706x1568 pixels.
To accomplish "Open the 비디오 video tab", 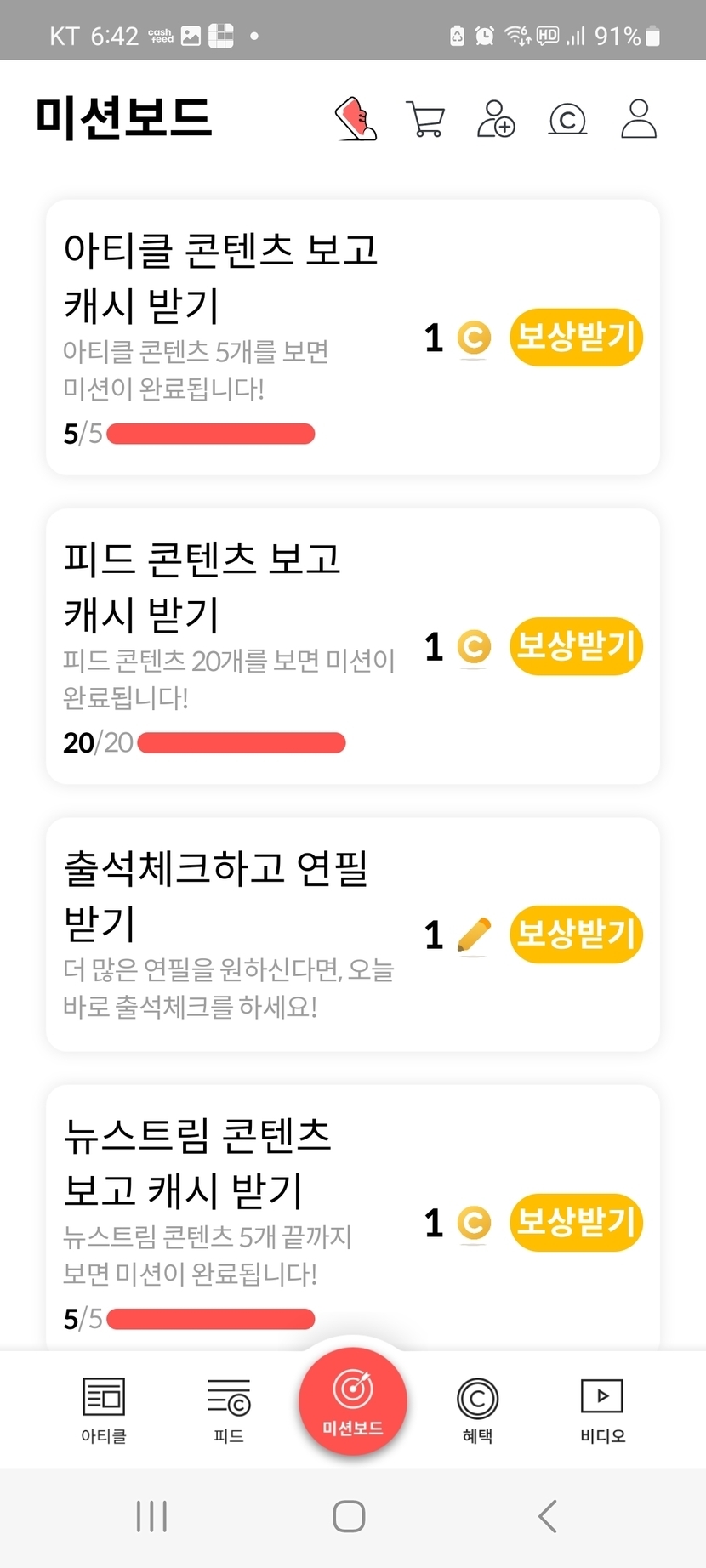I will [x=602, y=1410].
